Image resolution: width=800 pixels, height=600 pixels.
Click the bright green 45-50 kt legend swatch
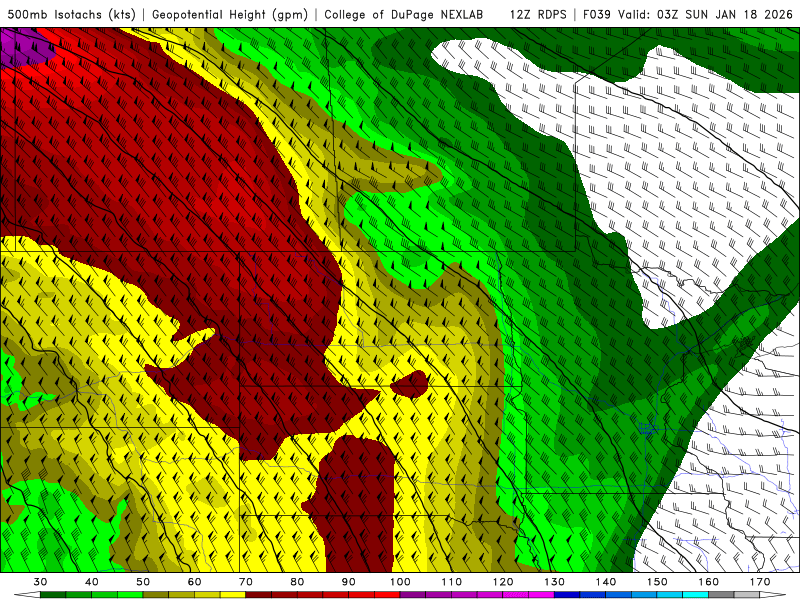click(130, 595)
